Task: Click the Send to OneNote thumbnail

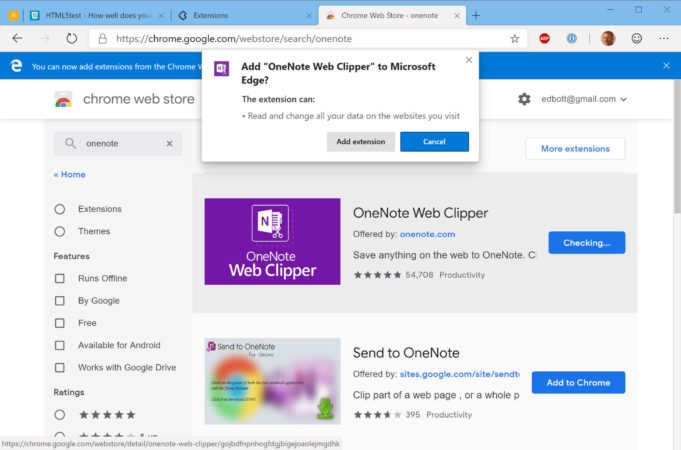Action: pyautogui.click(x=272, y=381)
